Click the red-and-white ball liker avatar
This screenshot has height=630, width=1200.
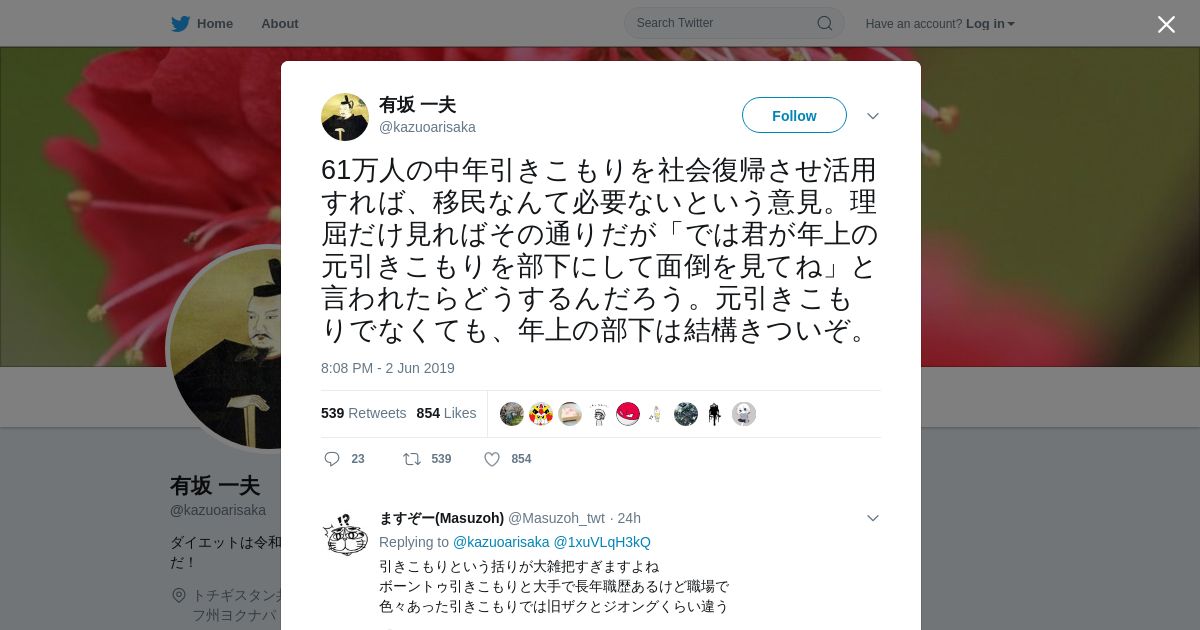(x=628, y=414)
